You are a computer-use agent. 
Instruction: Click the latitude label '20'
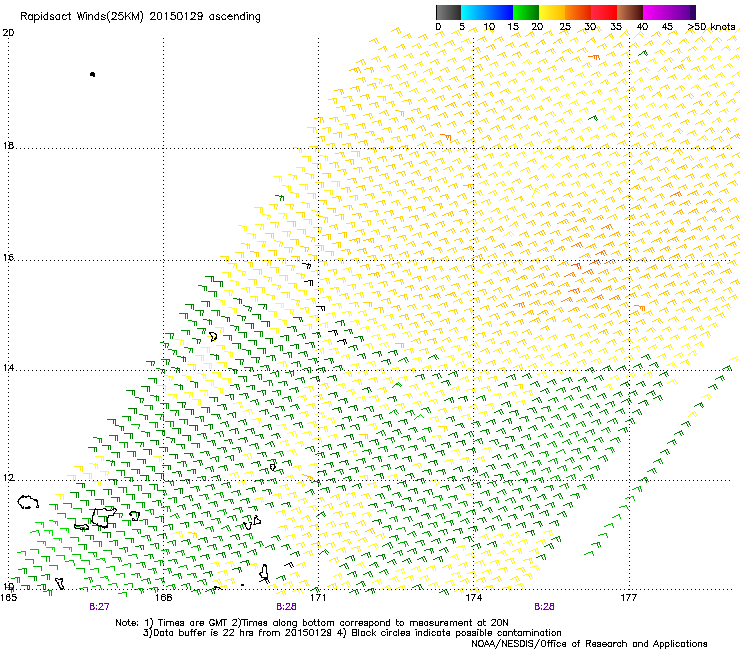coord(8,33)
